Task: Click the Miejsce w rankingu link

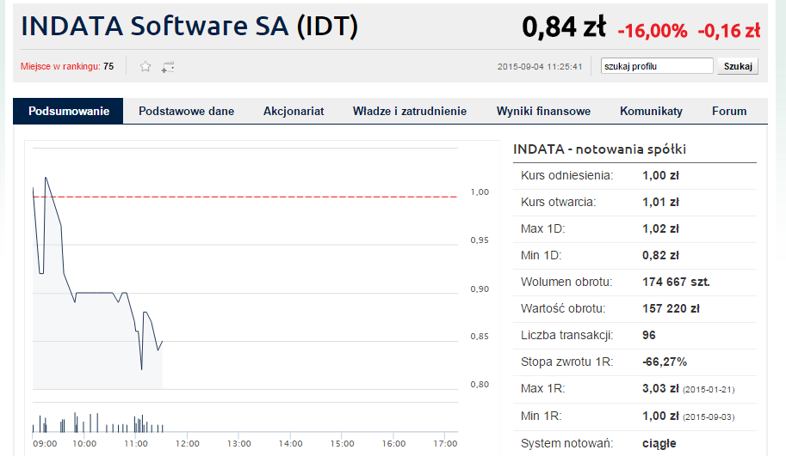Action: coord(67,67)
